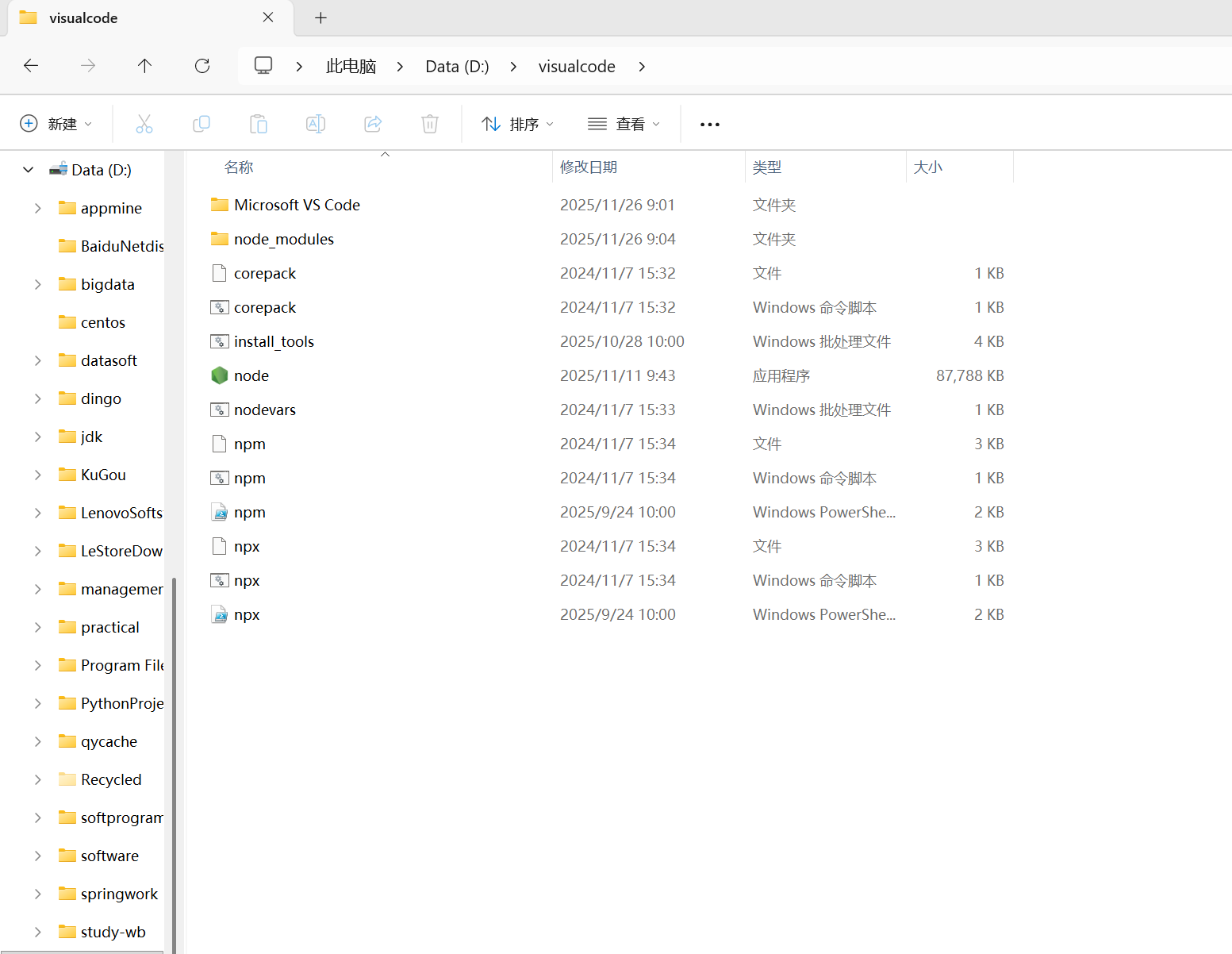Click the Data (D:) drive icon in tree
The image size is (1232, 954).
59,169
